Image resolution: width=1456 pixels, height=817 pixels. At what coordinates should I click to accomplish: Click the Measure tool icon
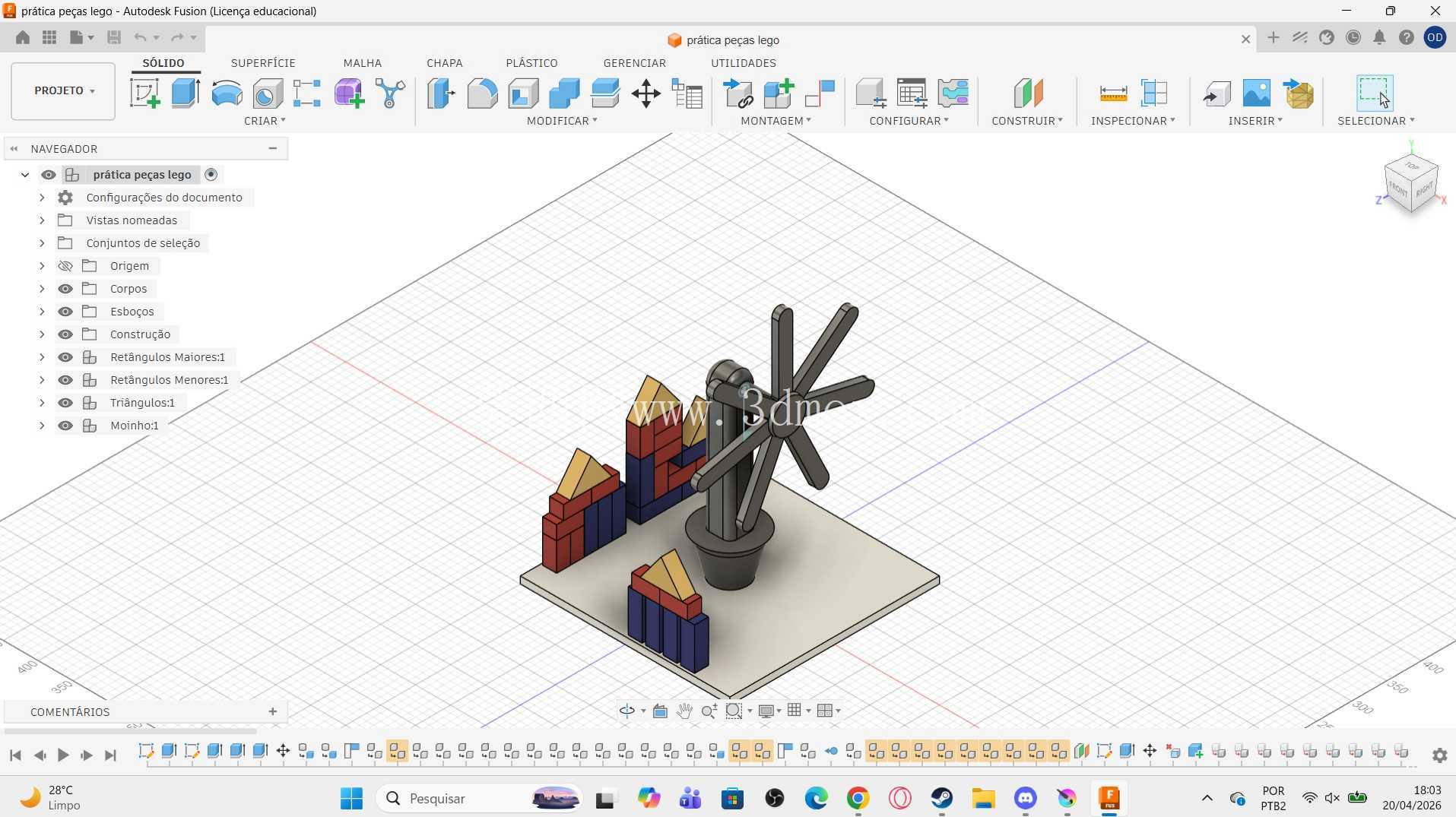click(x=1113, y=93)
